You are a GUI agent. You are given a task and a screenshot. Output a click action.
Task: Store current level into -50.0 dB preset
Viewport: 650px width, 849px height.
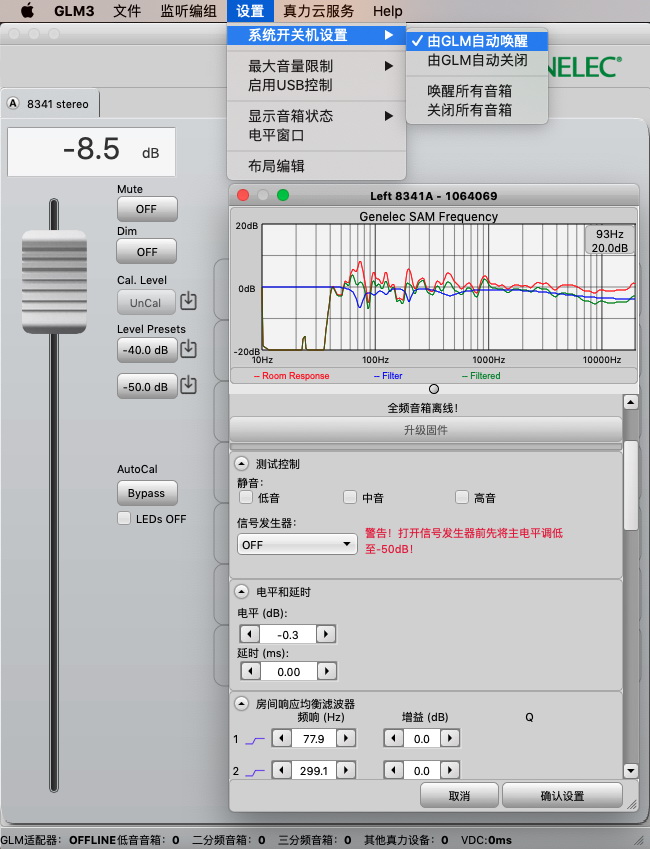pos(188,386)
